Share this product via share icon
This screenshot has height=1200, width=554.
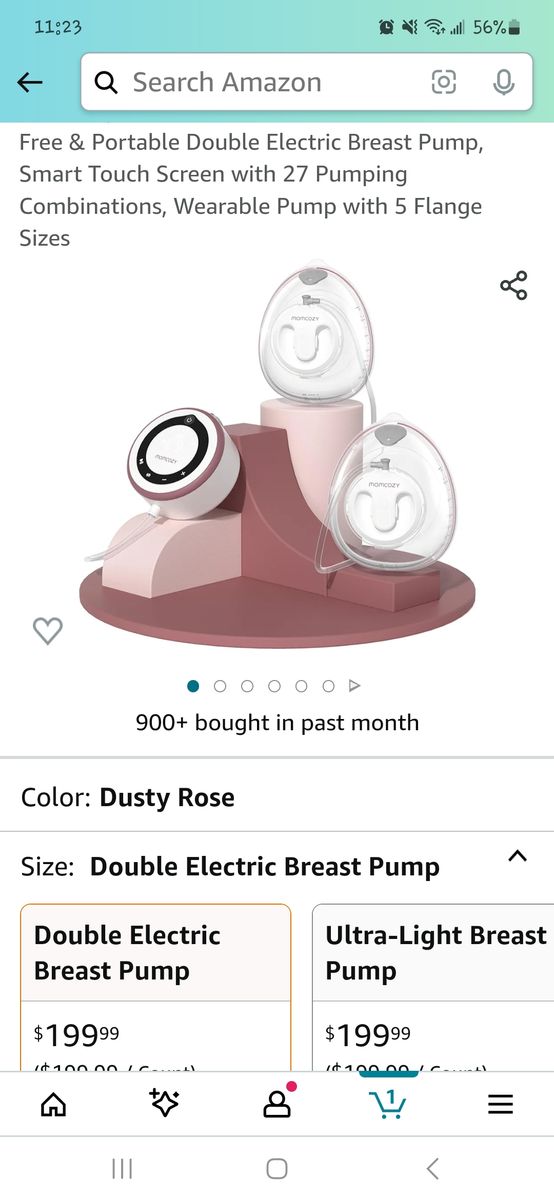pos(514,286)
